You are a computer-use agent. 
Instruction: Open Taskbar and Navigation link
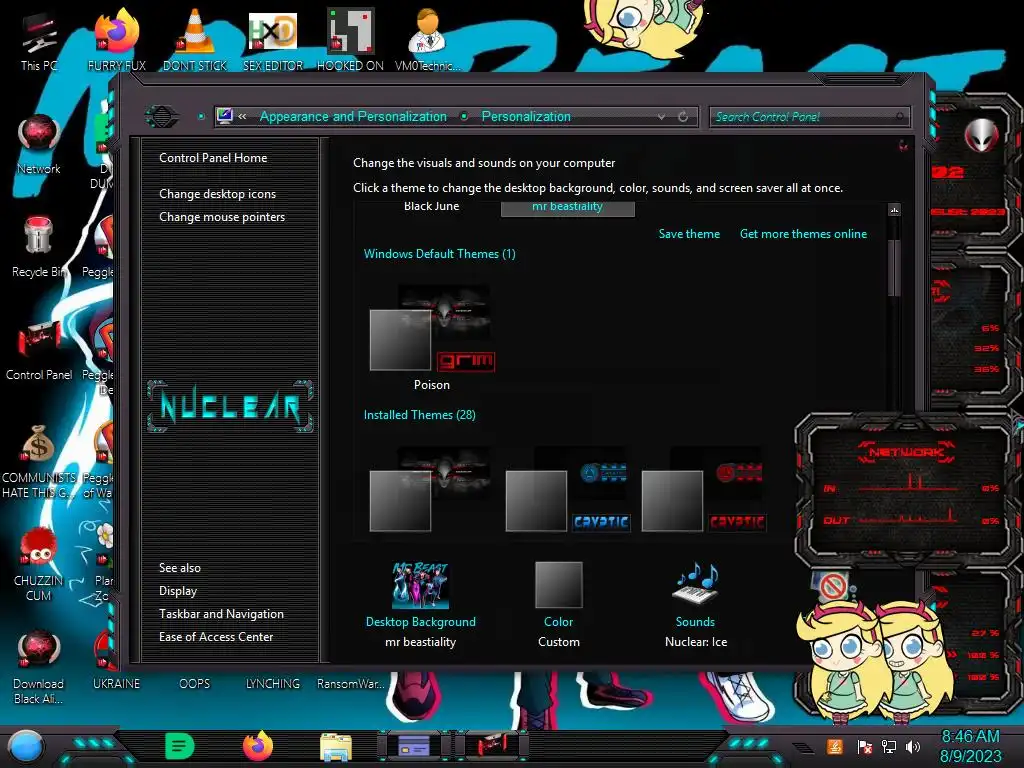(x=221, y=614)
